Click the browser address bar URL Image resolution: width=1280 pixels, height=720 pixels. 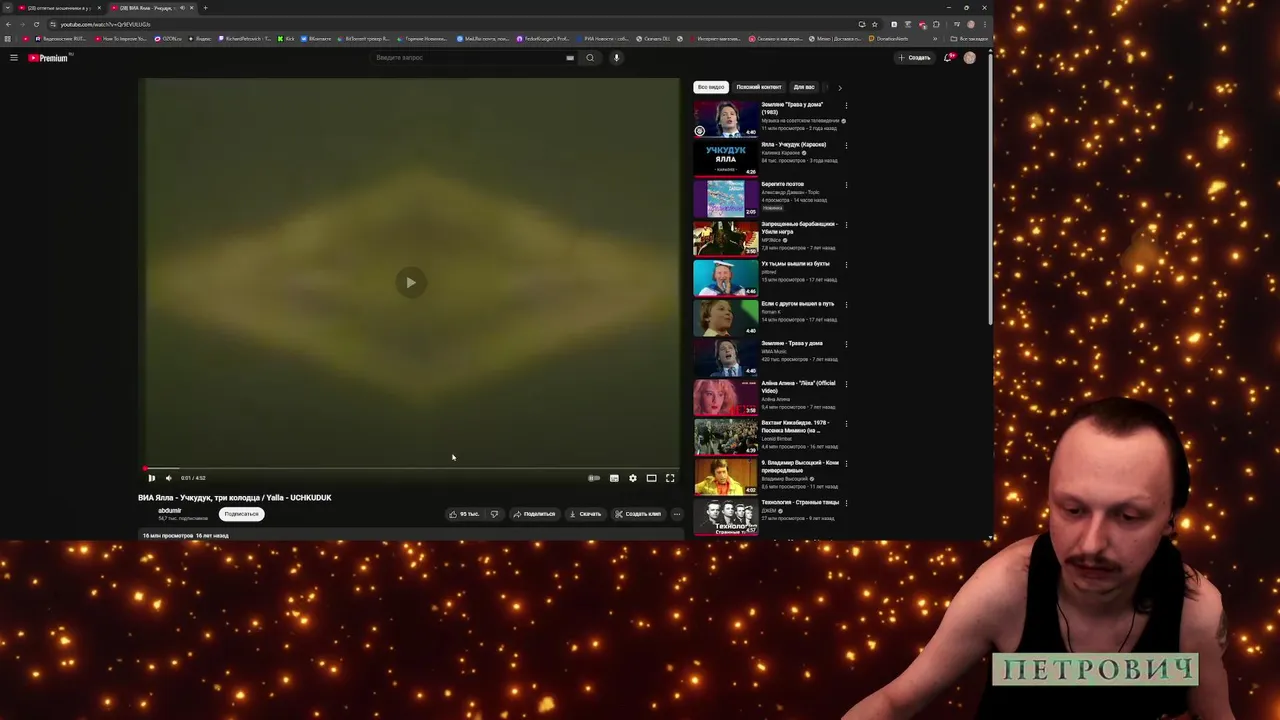click(x=105, y=24)
